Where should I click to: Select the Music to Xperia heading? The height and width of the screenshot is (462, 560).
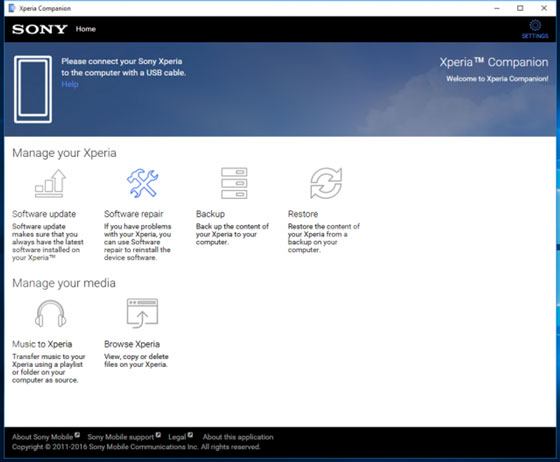[42, 344]
